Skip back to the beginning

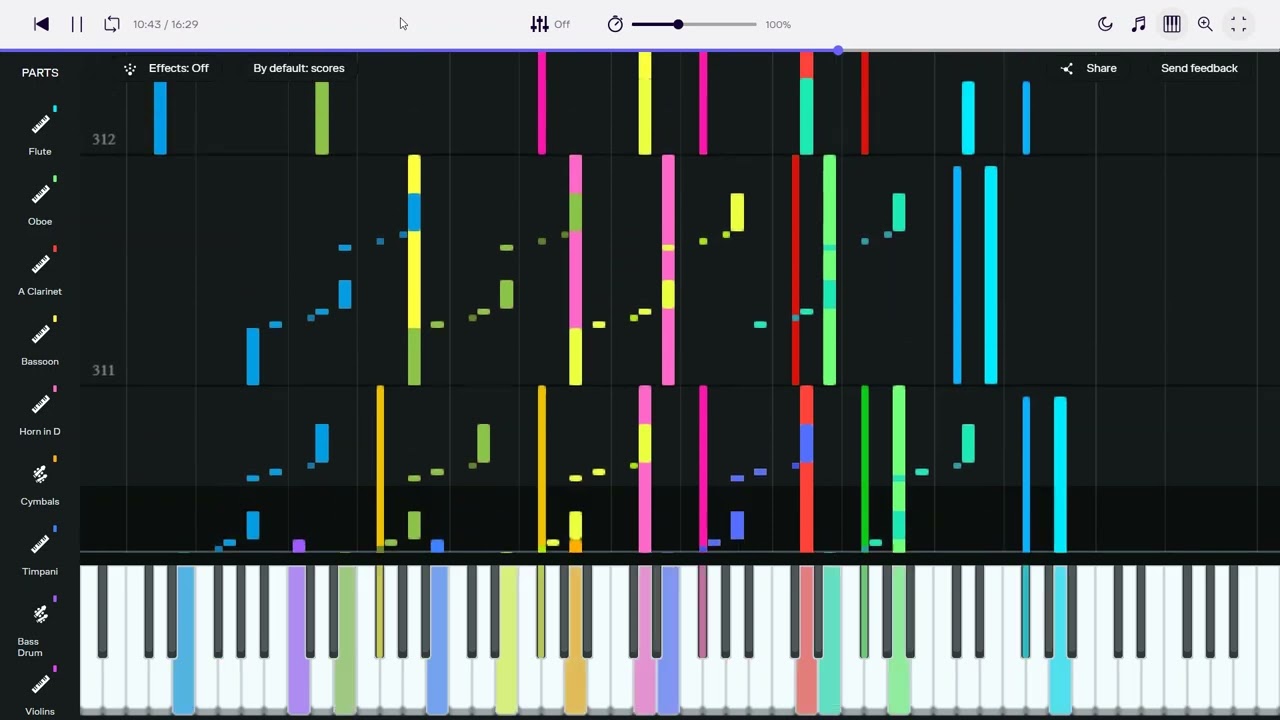pos(41,24)
